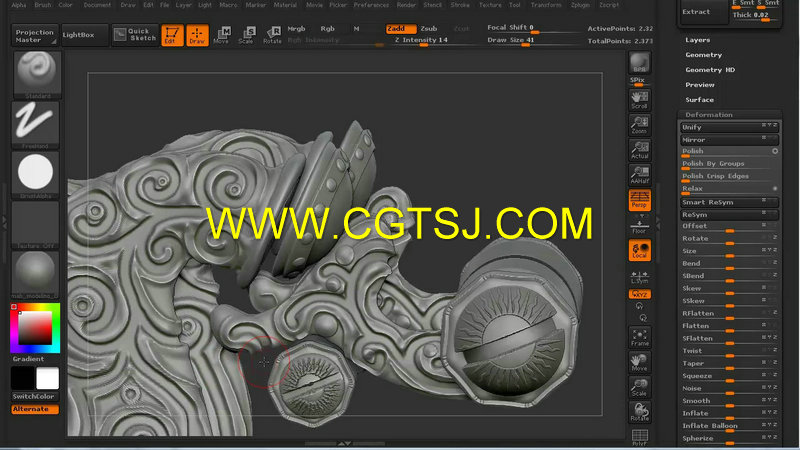Click the Extract button
Image resolution: width=800 pixels, height=450 pixels.
click(704, 12)
